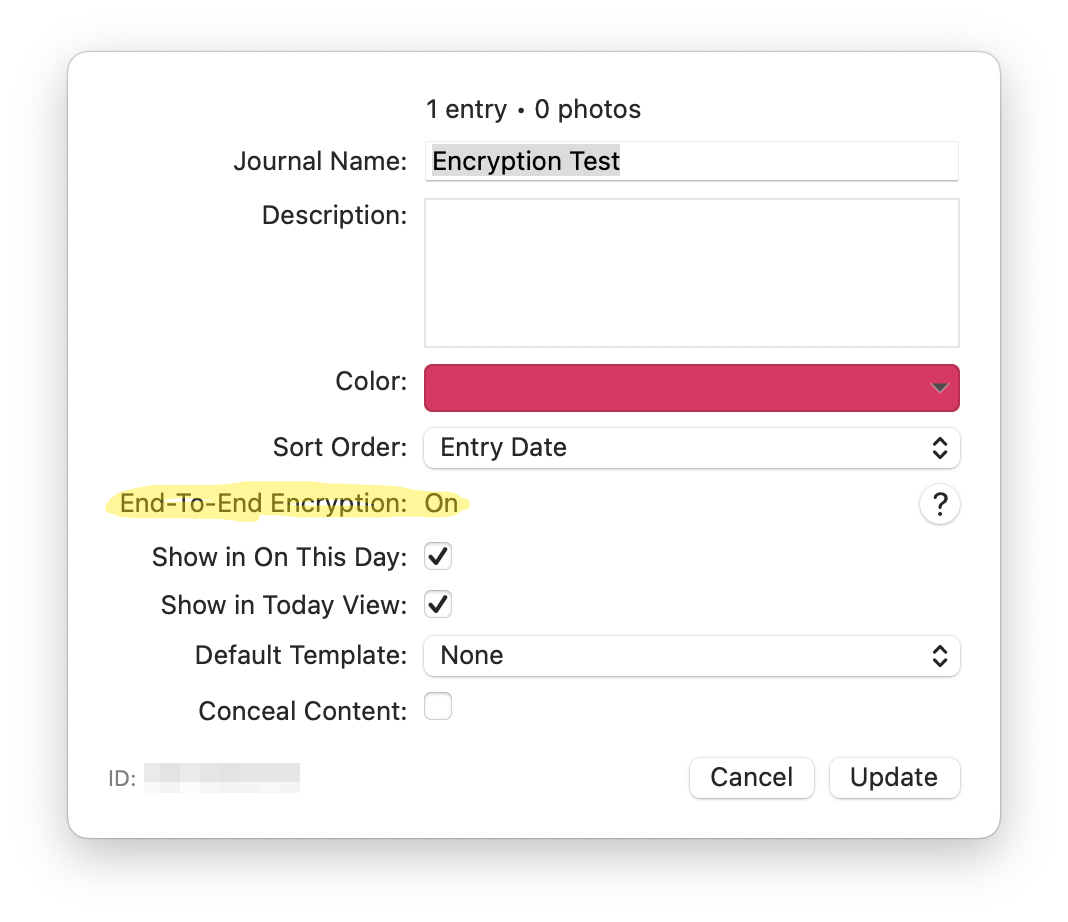Click the Sort Order up-down chevrons
This screenshot has width=1068, height=922.
(x=939, y=448)
